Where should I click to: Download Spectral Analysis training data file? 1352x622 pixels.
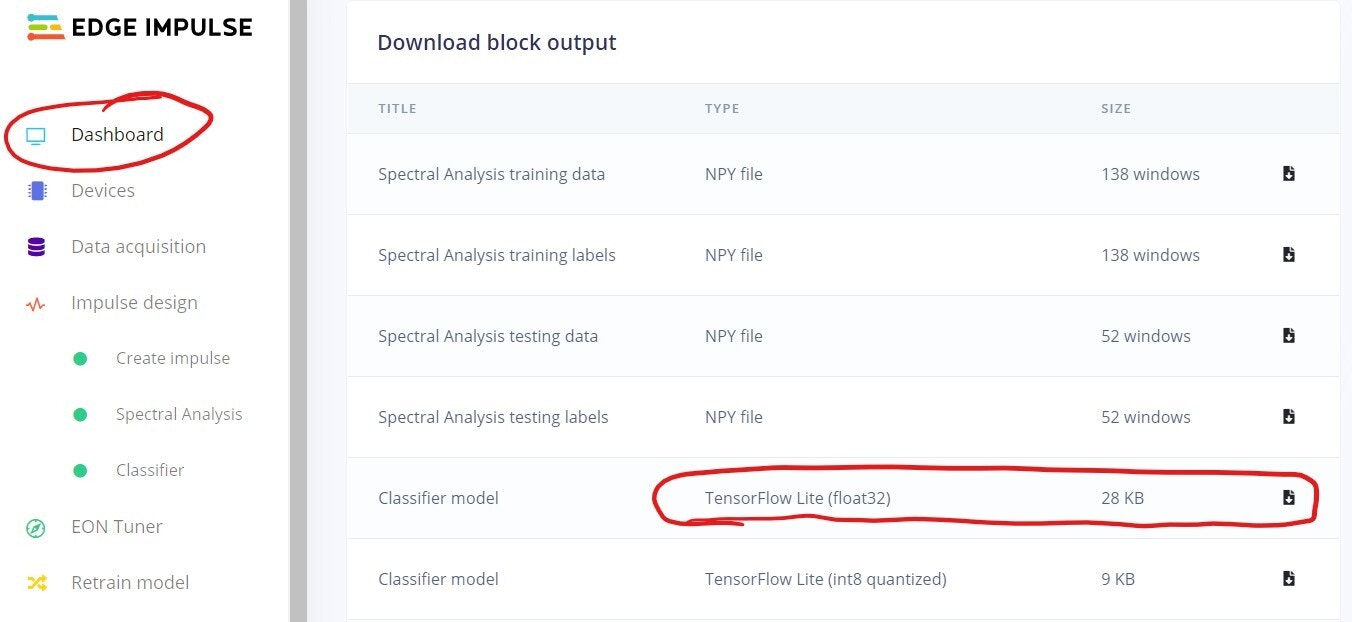click(1289, 174)
